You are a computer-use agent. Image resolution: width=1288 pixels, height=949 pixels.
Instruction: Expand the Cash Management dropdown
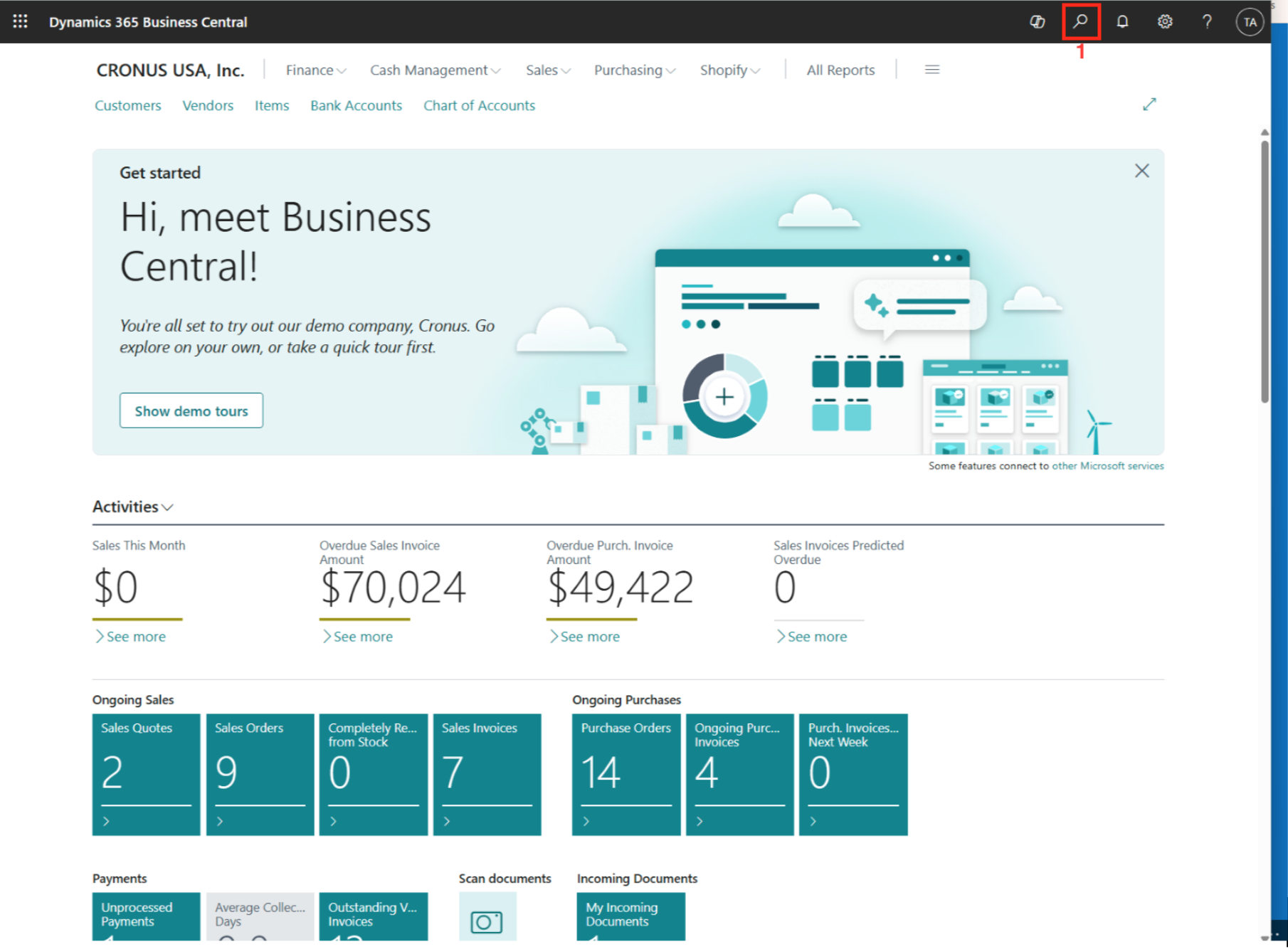tap(435, 70)
